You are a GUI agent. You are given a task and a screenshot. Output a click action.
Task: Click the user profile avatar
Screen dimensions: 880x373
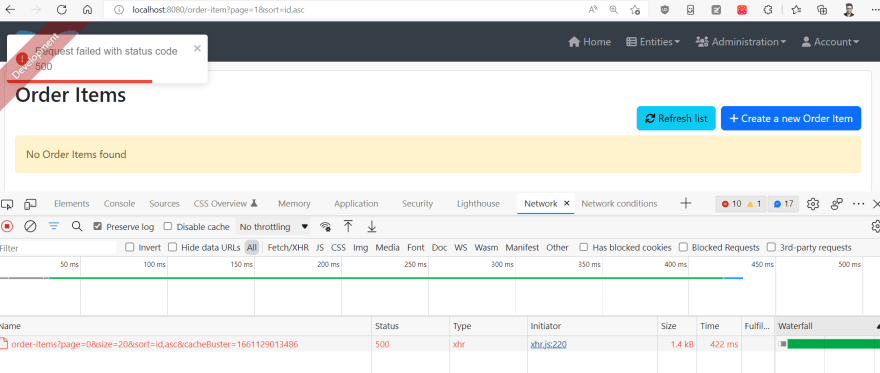848,10
